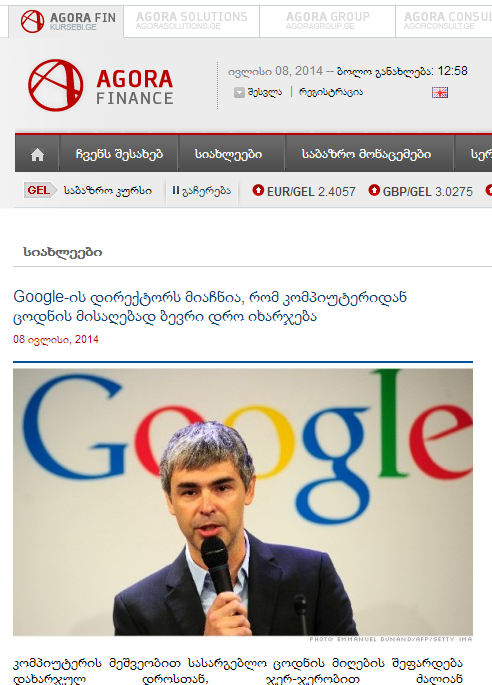492x685 pixels.
Task: Open the სიახლეები menu in navigation bar
Action: [x=228, y=154]
